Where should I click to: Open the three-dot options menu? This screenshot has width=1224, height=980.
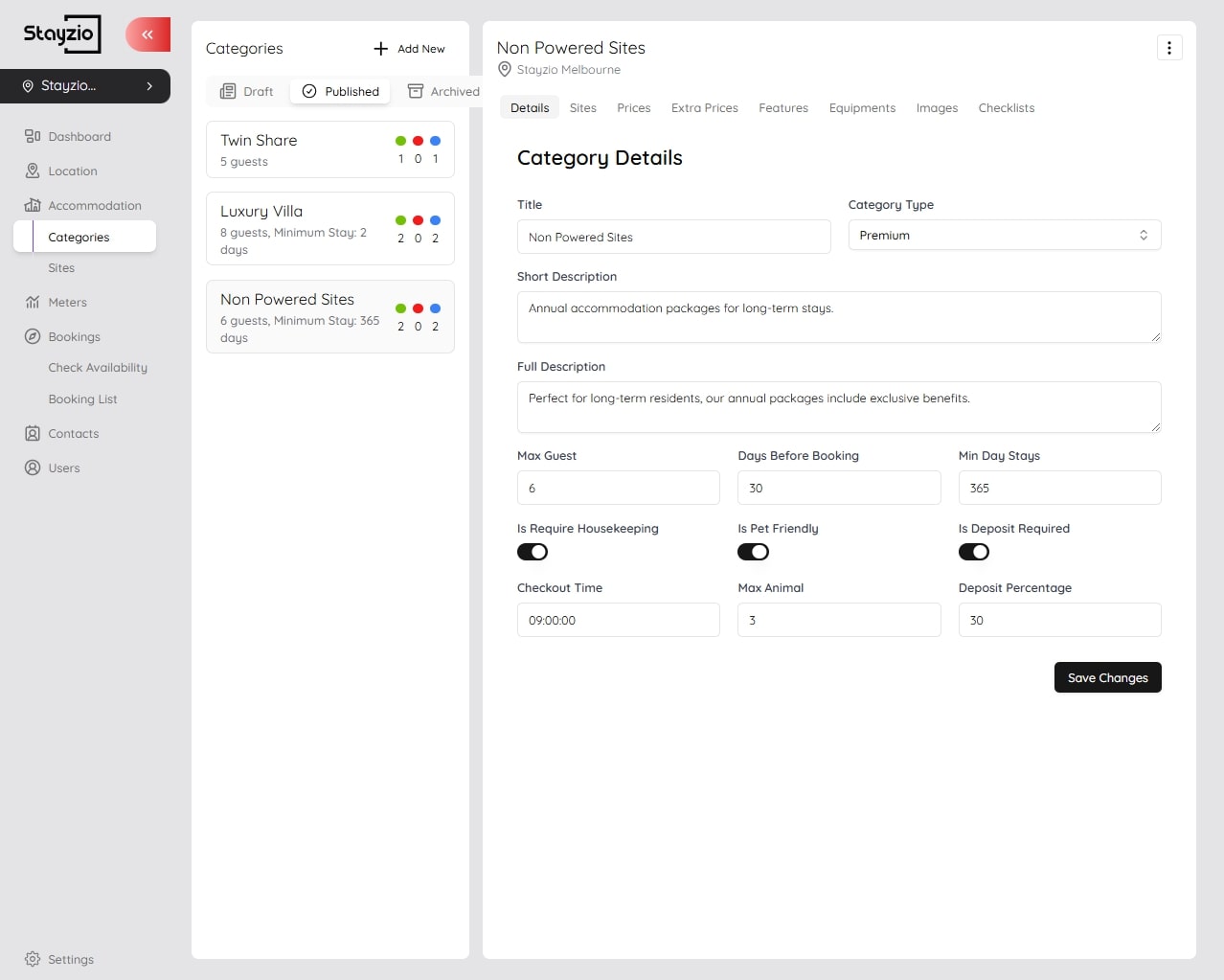click(x=1169, y=48)
